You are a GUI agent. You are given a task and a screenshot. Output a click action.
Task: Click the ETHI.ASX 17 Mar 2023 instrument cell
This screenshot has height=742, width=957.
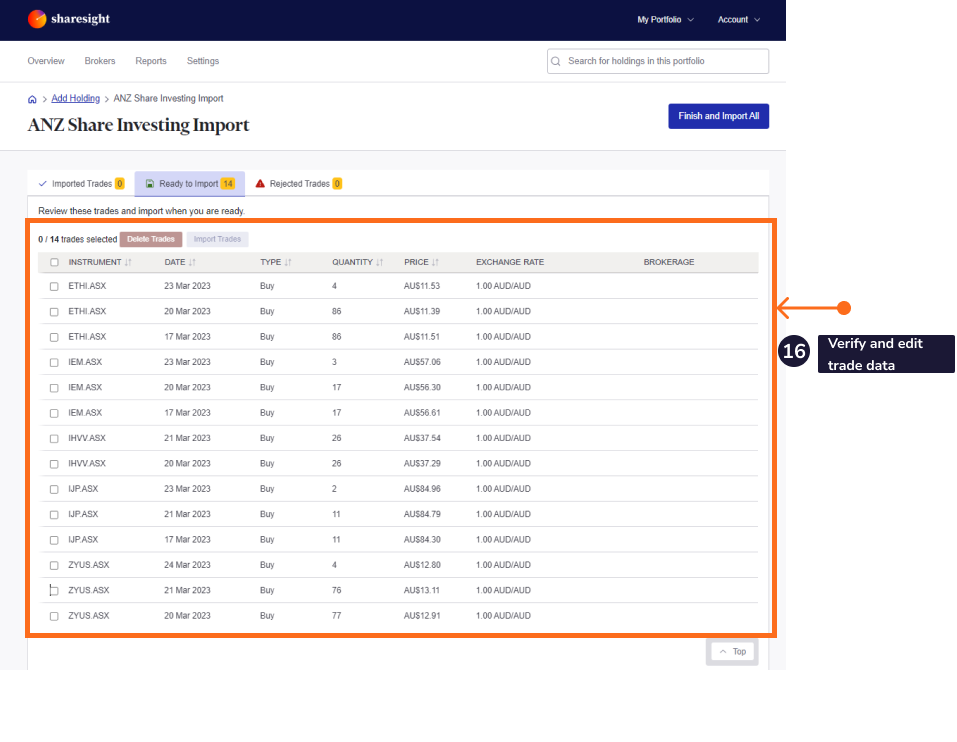pos(87,337)
